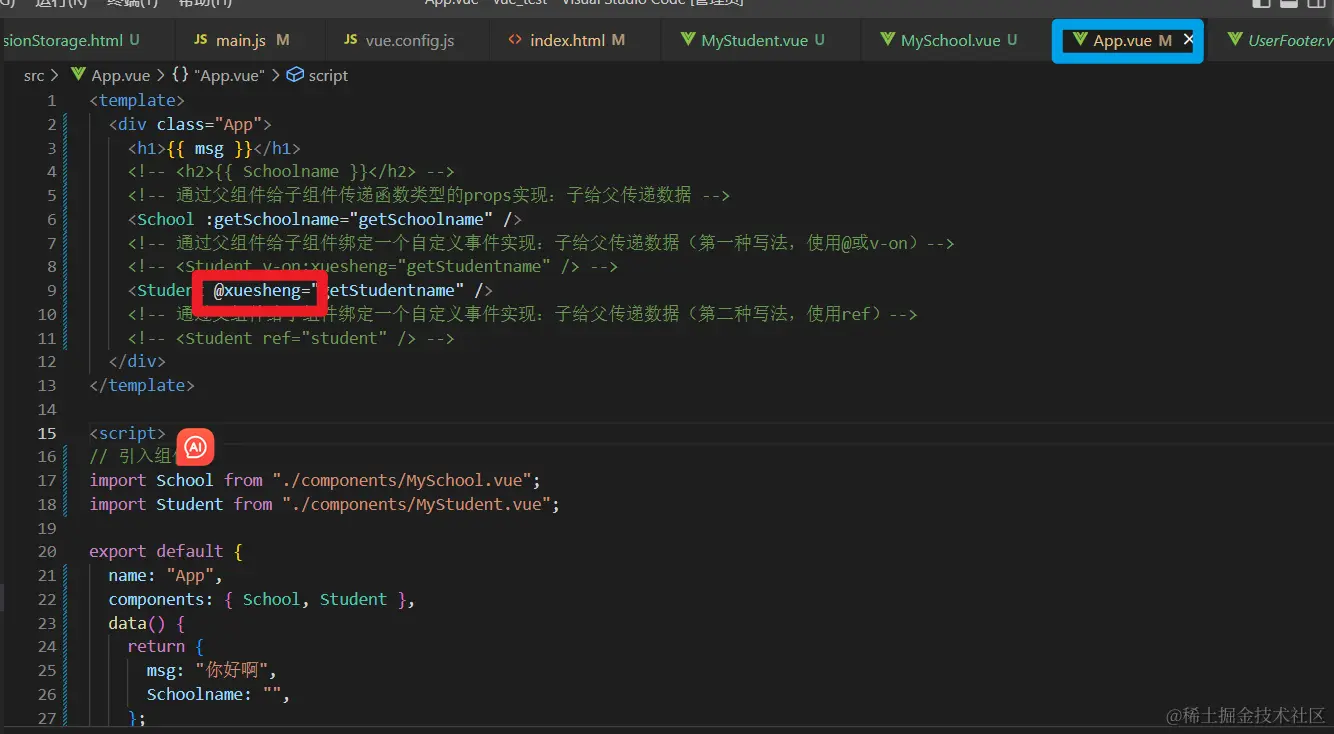Click the name: "App" property line
Image resolution: width=1334 pixels, height=734 pixels.
(166, 575)
